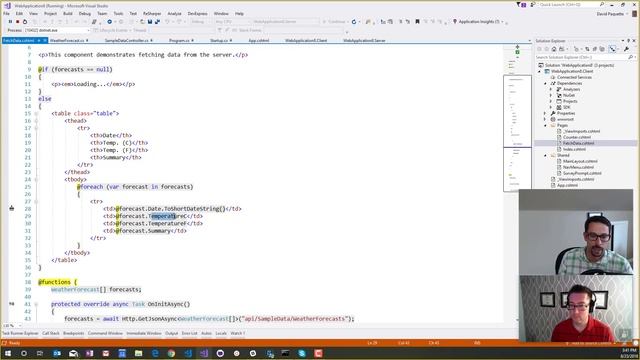Collapse the Pages folder
The width and height of the screenshot is (640, 360).
[x=545, y=125]
